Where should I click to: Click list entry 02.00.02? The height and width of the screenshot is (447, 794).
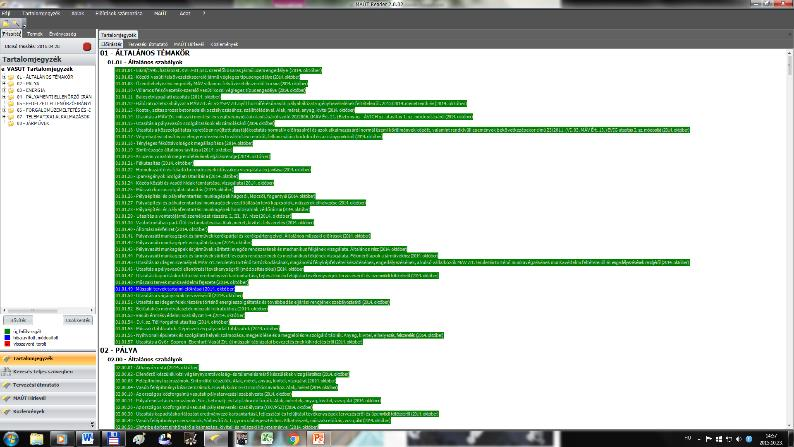click(232, 374)
